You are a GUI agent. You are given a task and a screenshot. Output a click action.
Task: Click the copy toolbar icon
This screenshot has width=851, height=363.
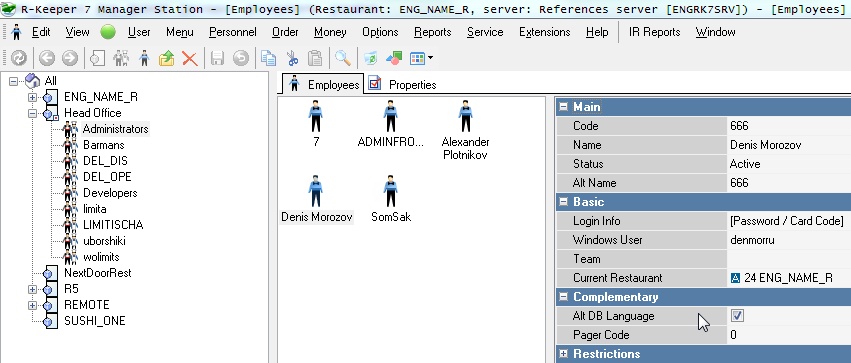click(268, 58)
